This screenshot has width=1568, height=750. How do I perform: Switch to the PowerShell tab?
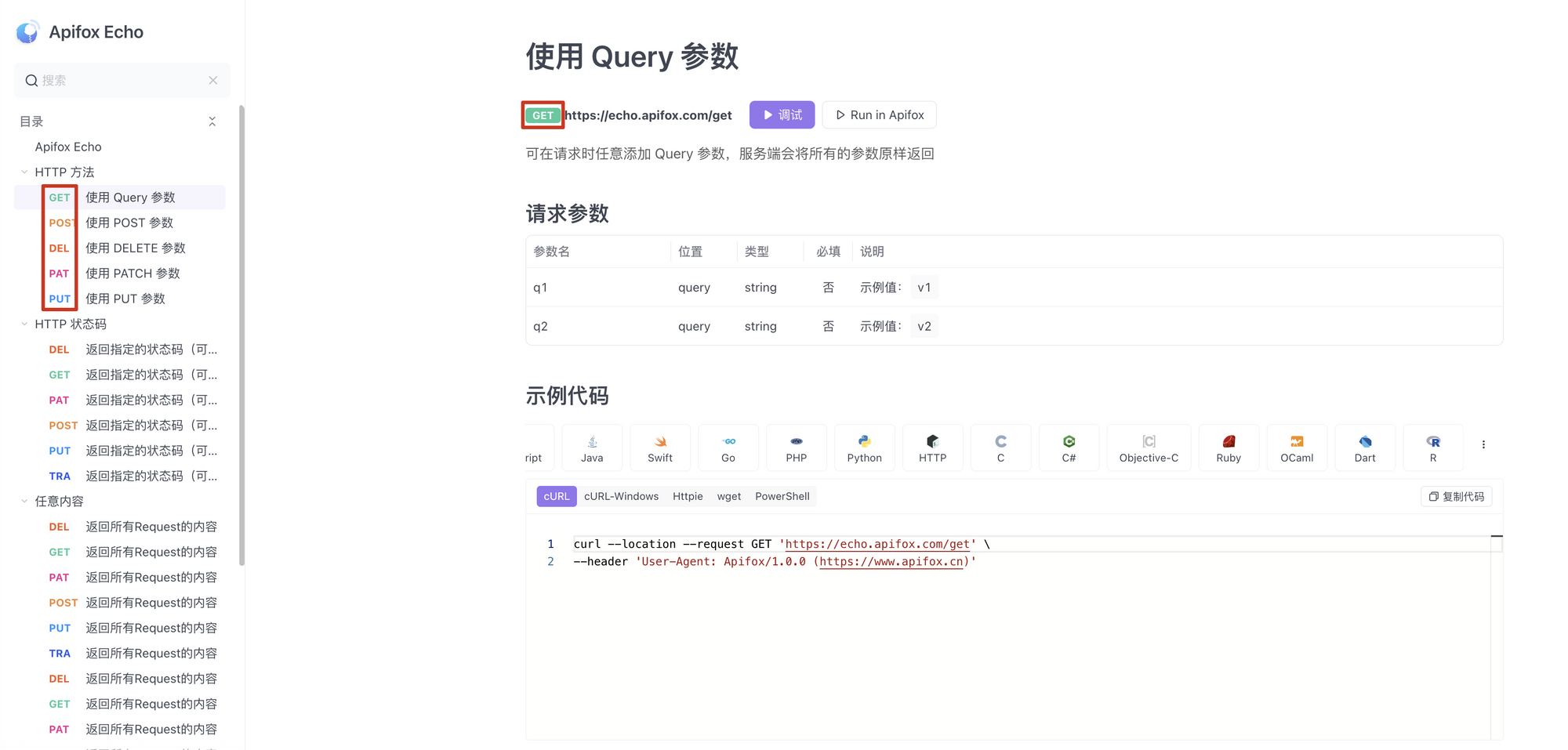(782, 496)
